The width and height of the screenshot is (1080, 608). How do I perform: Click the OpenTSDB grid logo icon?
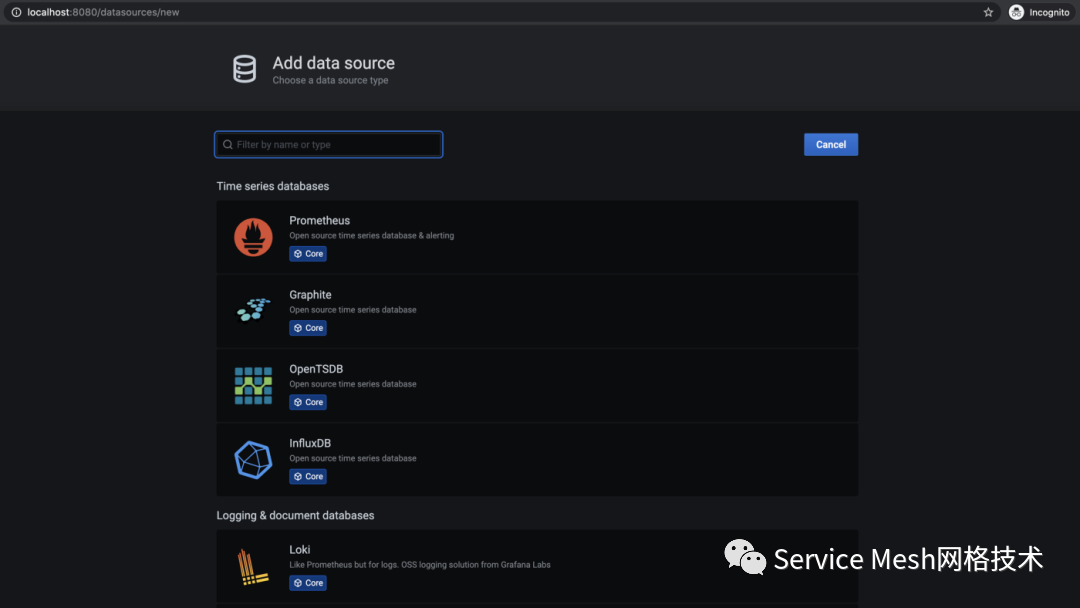point(253,385)
